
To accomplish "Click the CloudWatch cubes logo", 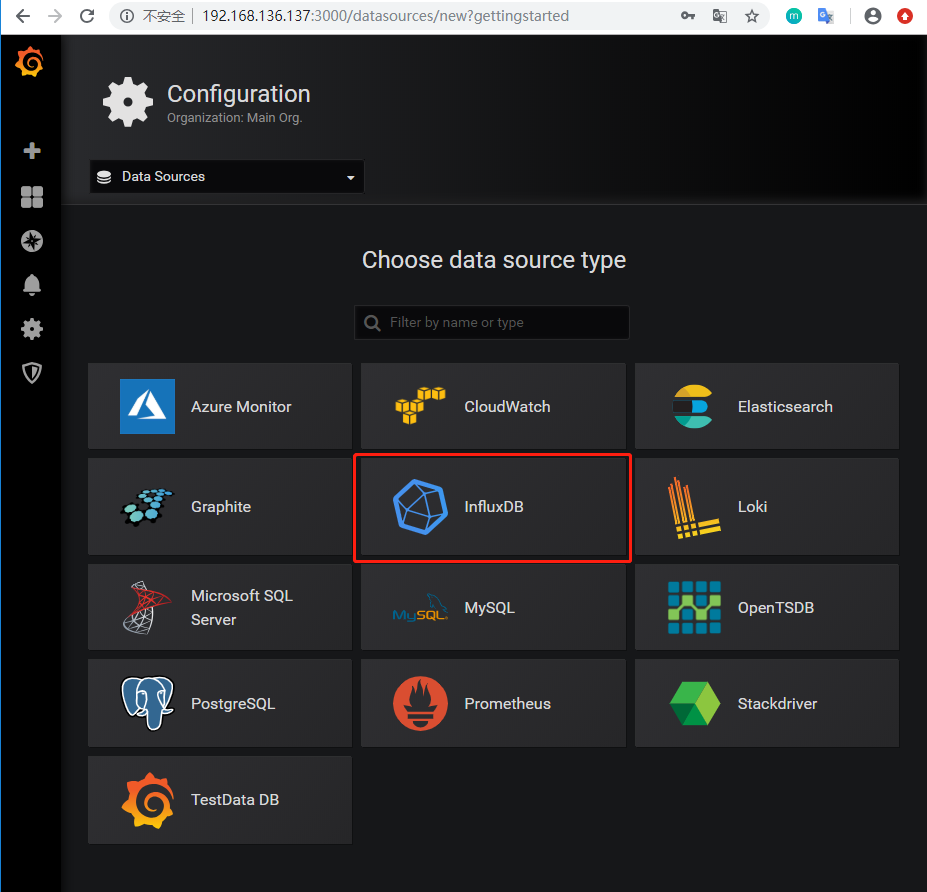I will point(420,406).
